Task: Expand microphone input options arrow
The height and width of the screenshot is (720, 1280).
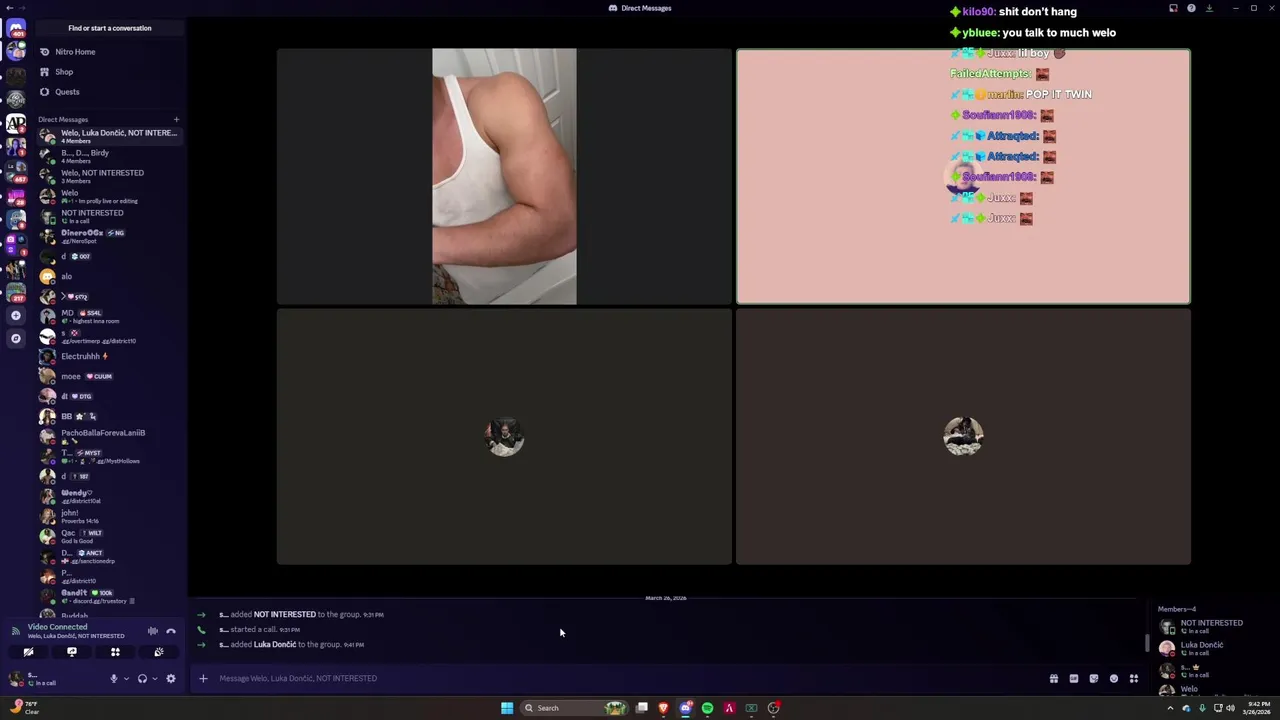Action: 126,679
